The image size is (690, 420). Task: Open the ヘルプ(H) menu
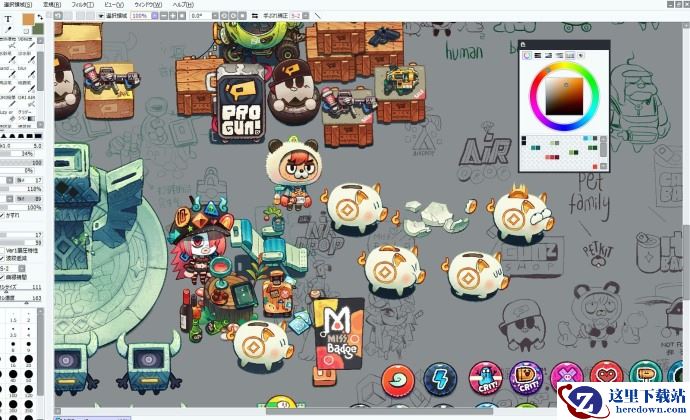pos(183,4)
